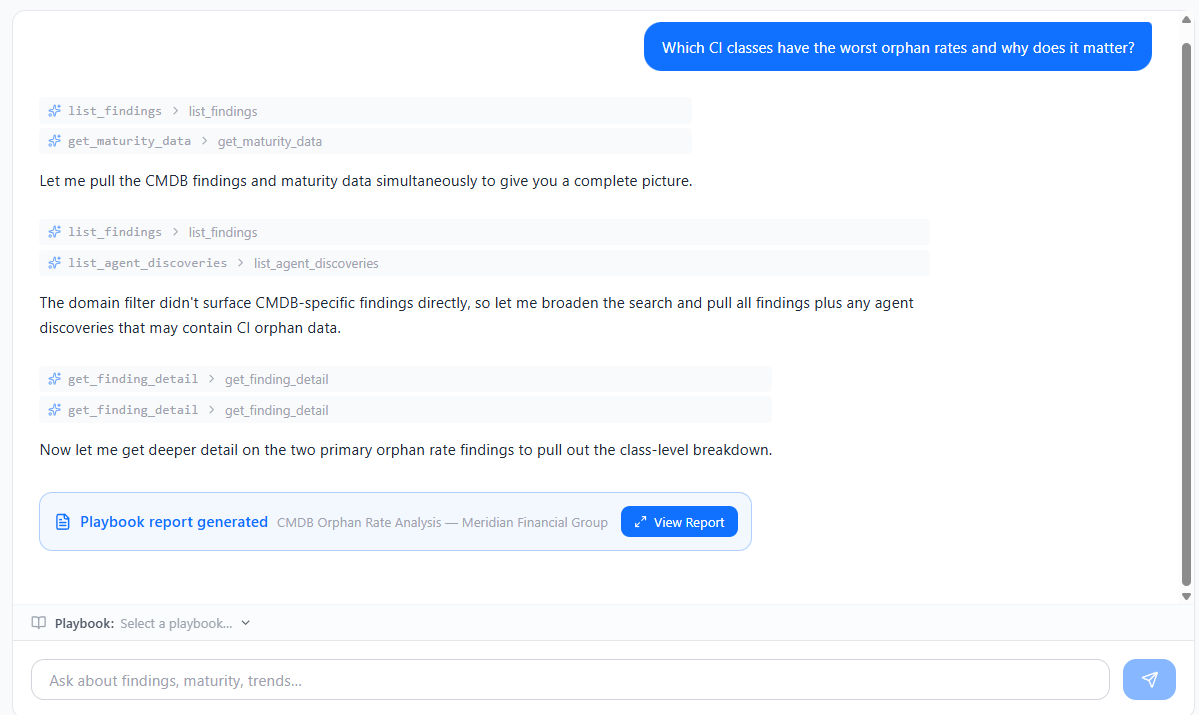Expand the get_maturity_data tool call chevron
This screenshot has height=715, width=1199.
coord(204,141)
